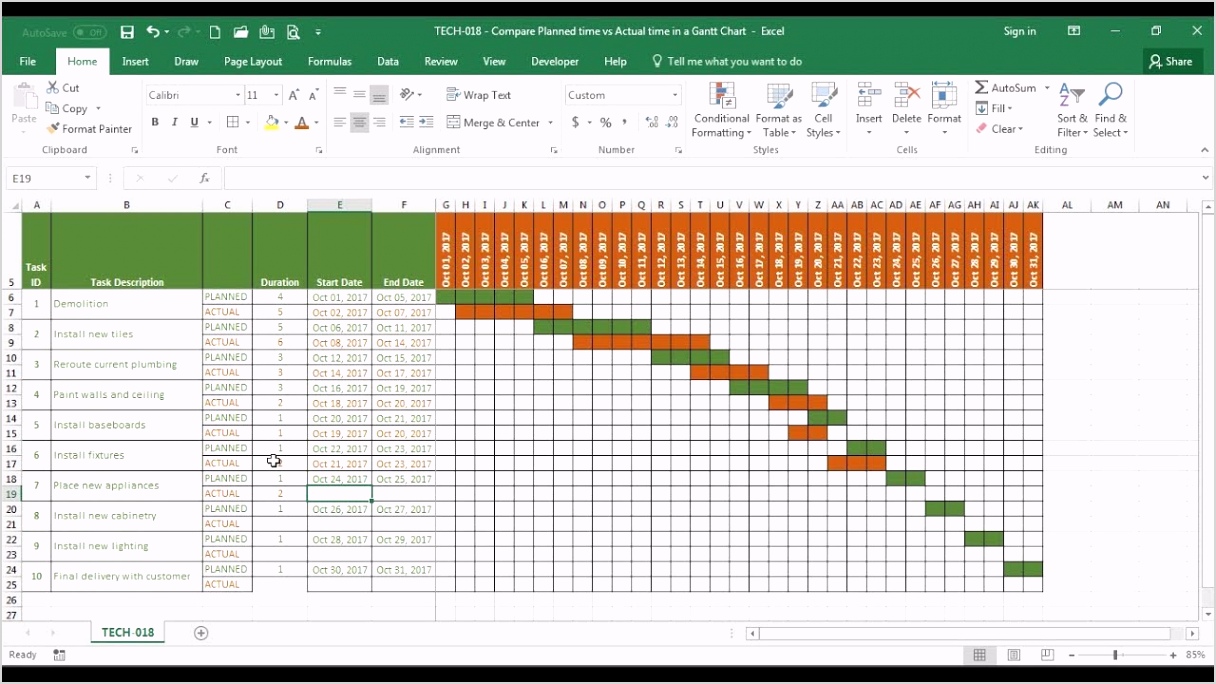Click Sort & Filter button

(1072, 110)
